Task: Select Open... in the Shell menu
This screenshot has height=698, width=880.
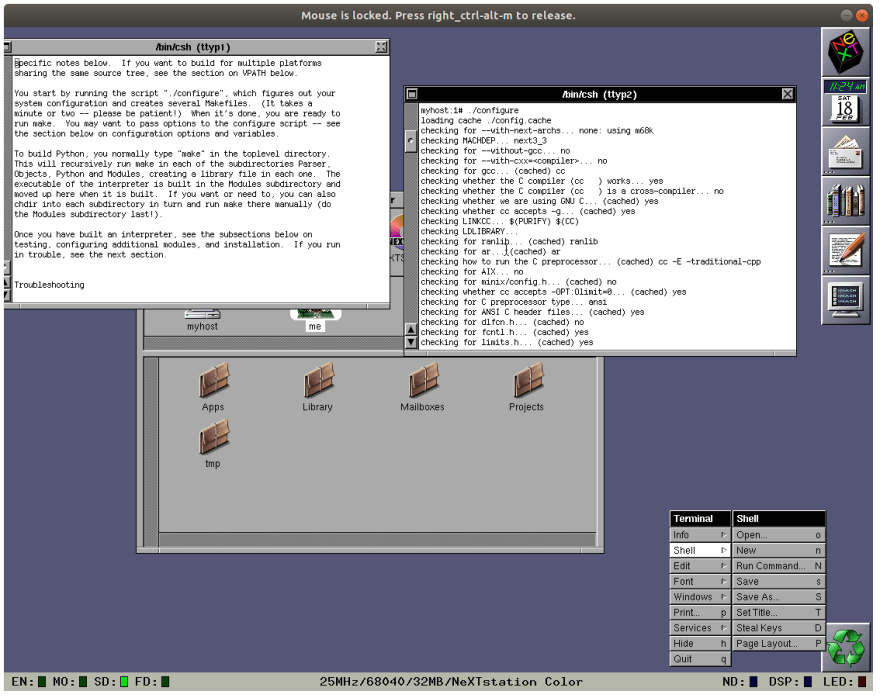Action: click(779, 535)
